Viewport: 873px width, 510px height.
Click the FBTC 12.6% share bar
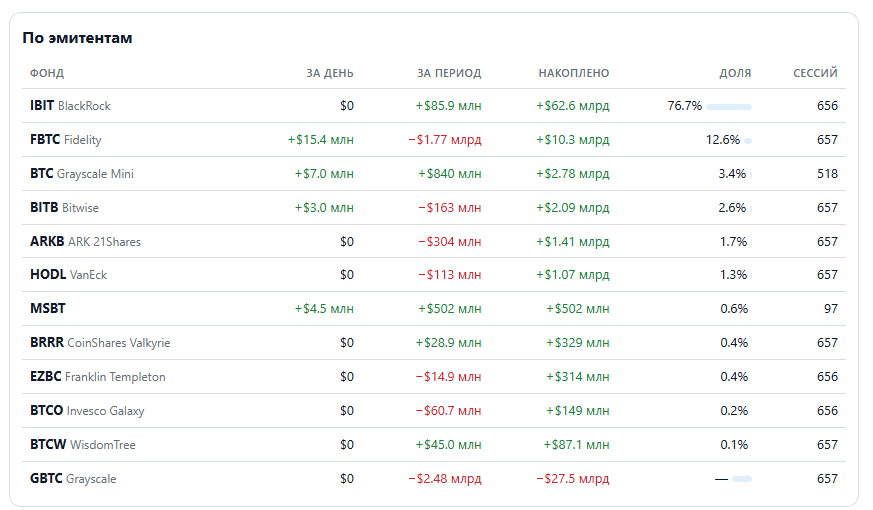click(x=748, y=141)
